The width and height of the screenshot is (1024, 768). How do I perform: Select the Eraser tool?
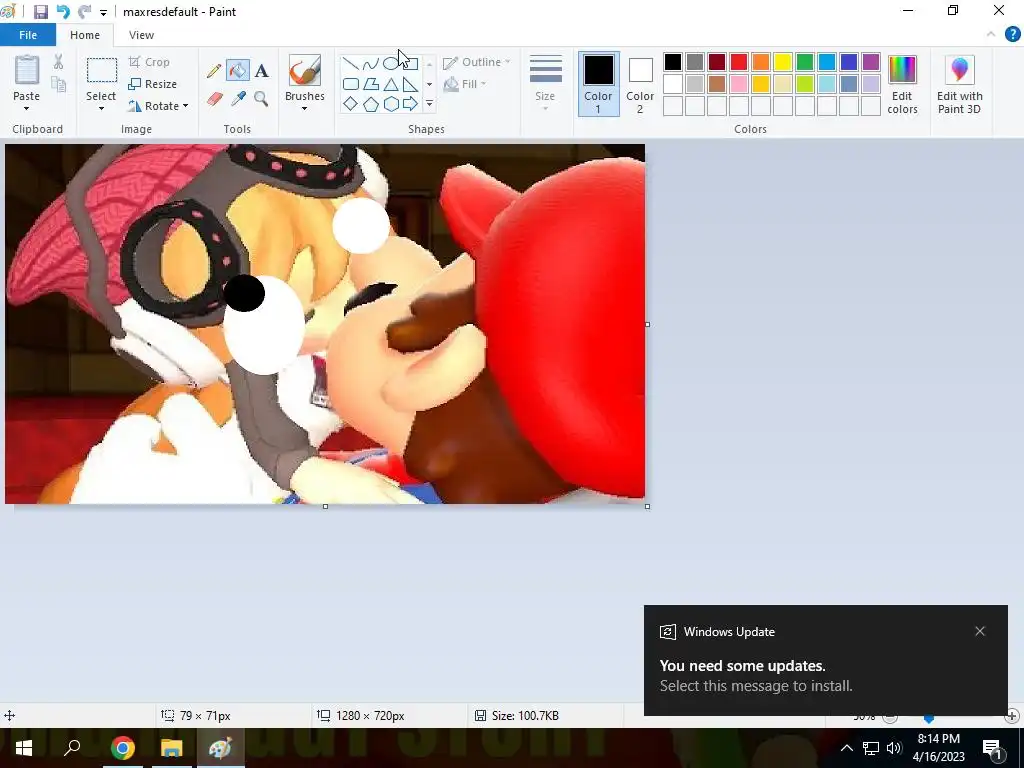(215, 99)
